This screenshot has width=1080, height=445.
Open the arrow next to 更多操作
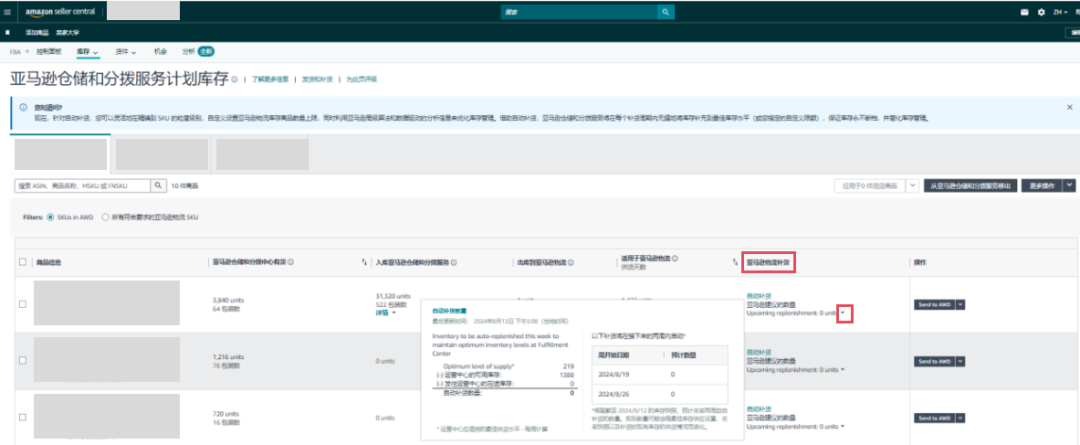1069,186
